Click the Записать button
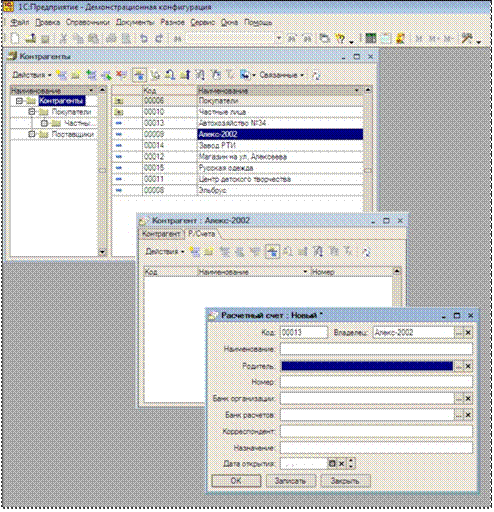Image resolution: width=494 pixels, height=512 pixels. pyautogui.click(x=290, y=481)
